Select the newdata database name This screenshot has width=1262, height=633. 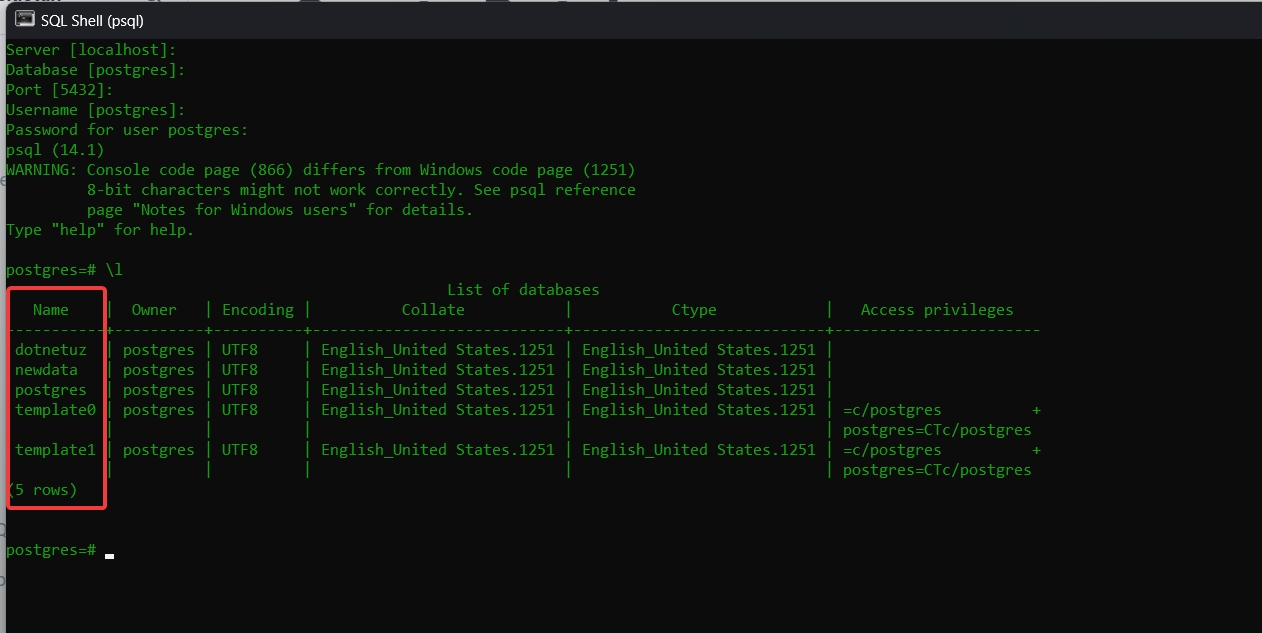click(46, 370)
